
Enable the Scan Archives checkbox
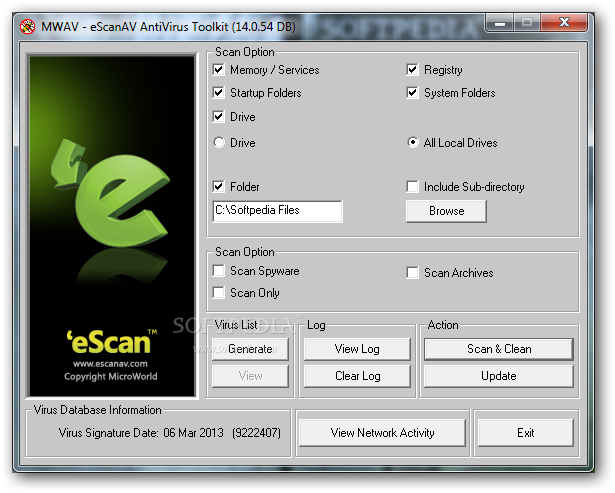[412, 273]
